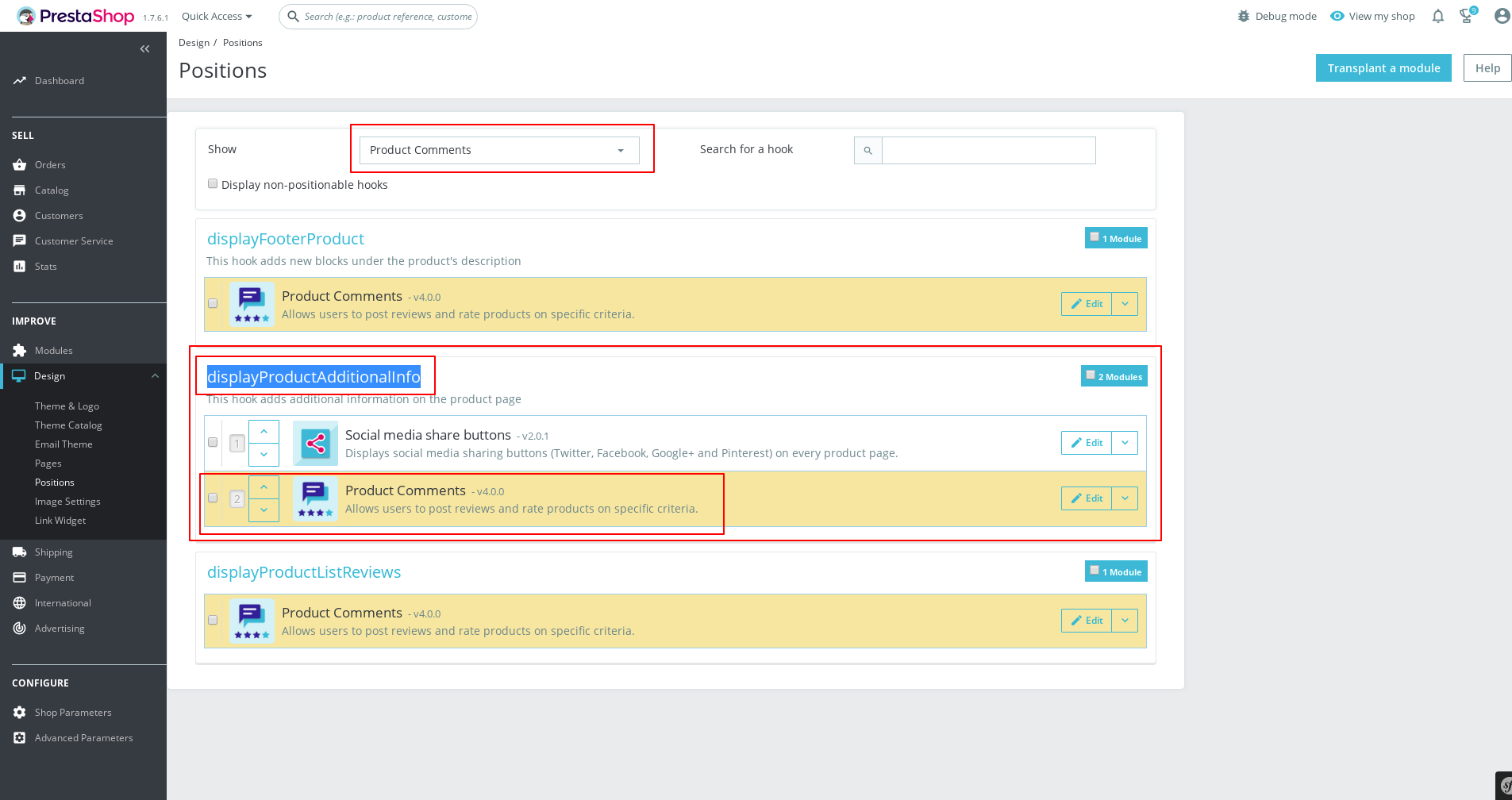This screenshot has width=1512, height=800.
Task: Open the Modules section
Action: pyautogui.click(x=54, y=350)
